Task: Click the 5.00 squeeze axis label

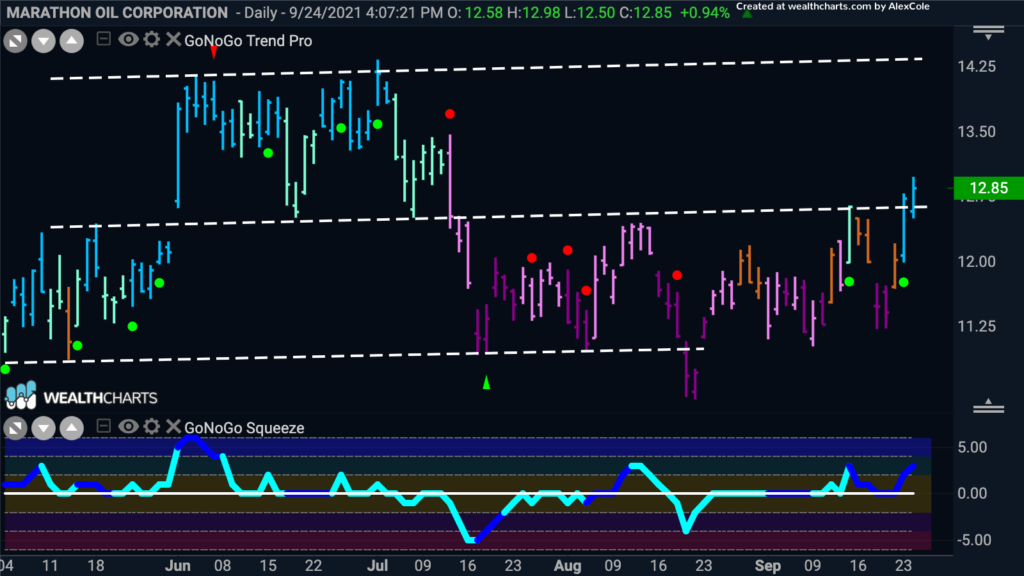Action: 972,448
